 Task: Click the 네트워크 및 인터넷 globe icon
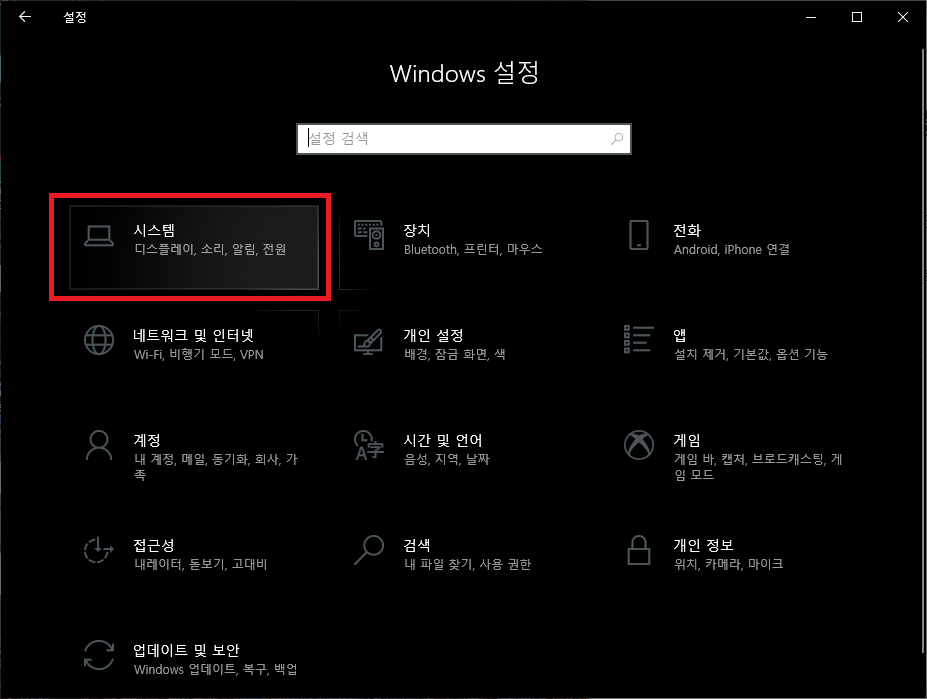tap(99, 340)
